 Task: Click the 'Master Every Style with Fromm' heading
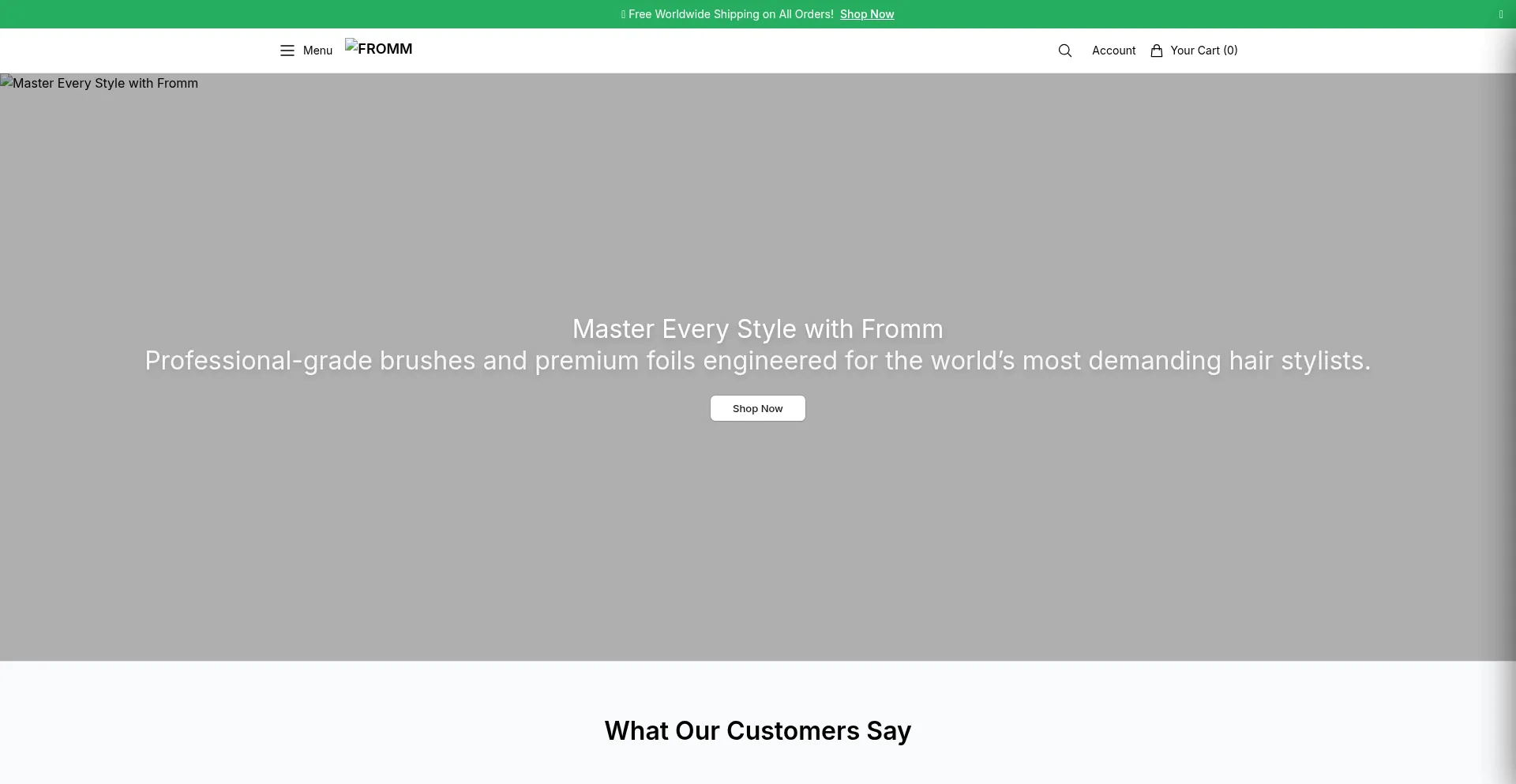tap(757, 328)
